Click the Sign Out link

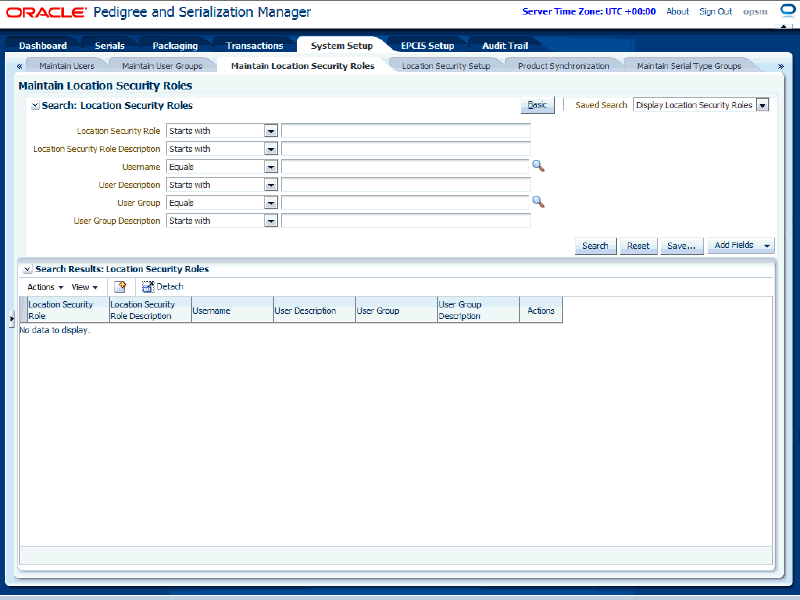(x=715, y=11)
